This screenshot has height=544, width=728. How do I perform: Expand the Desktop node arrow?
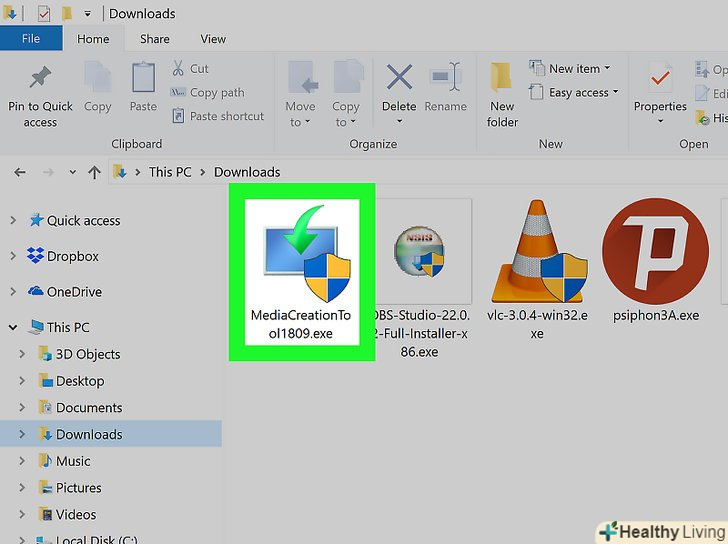[x=22, y=381]
